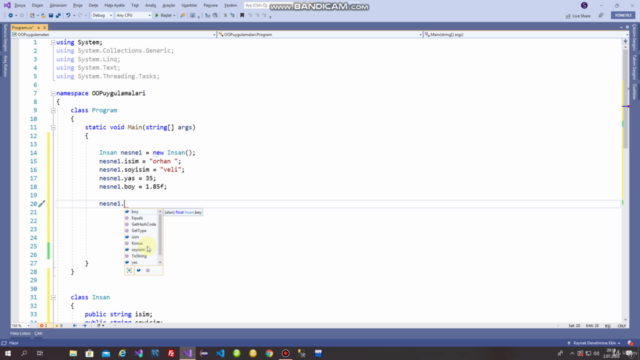Click the Save All toolbar icon
Viewport: 640px width, 360px height.
58,16
